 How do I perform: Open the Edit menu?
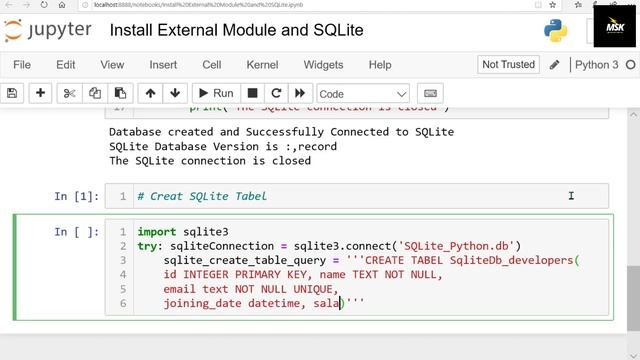(65, 65)
